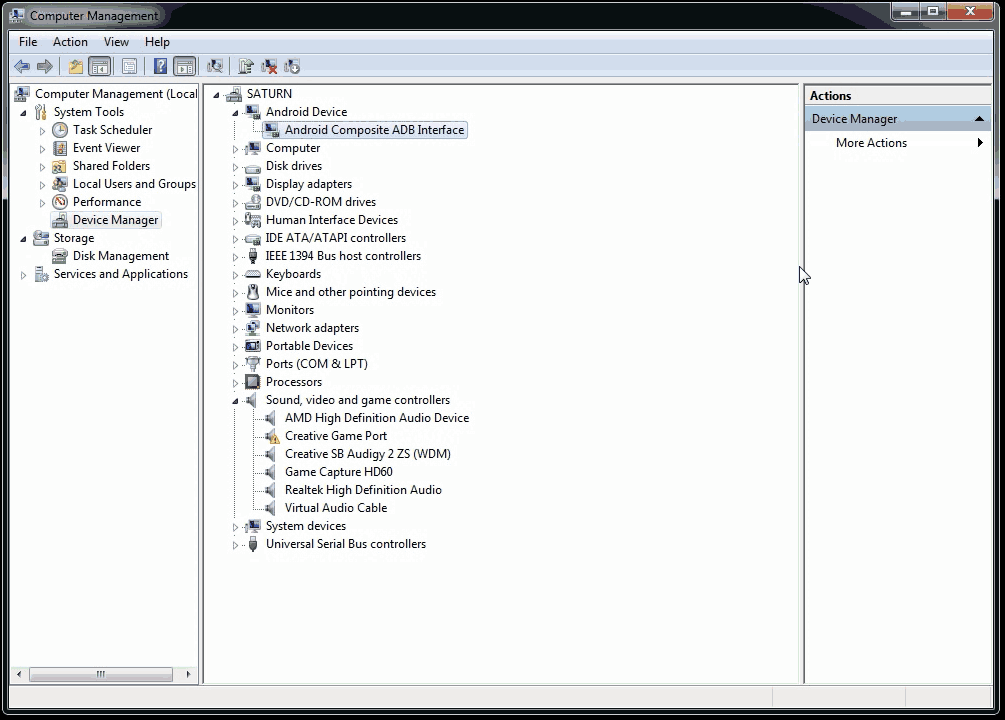Open the View menu
1005x720 pixels.
(116, 42)
